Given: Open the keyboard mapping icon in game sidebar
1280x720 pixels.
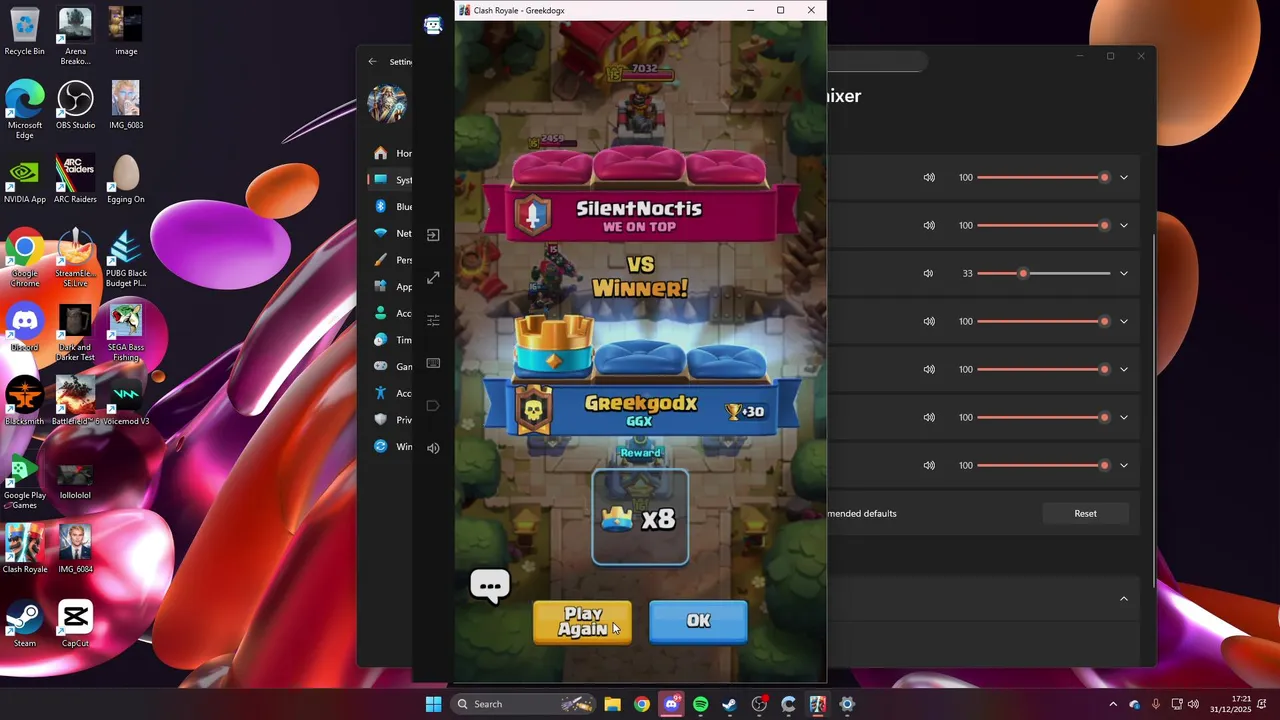Looking at the screenshot, I should pos(433,363).
